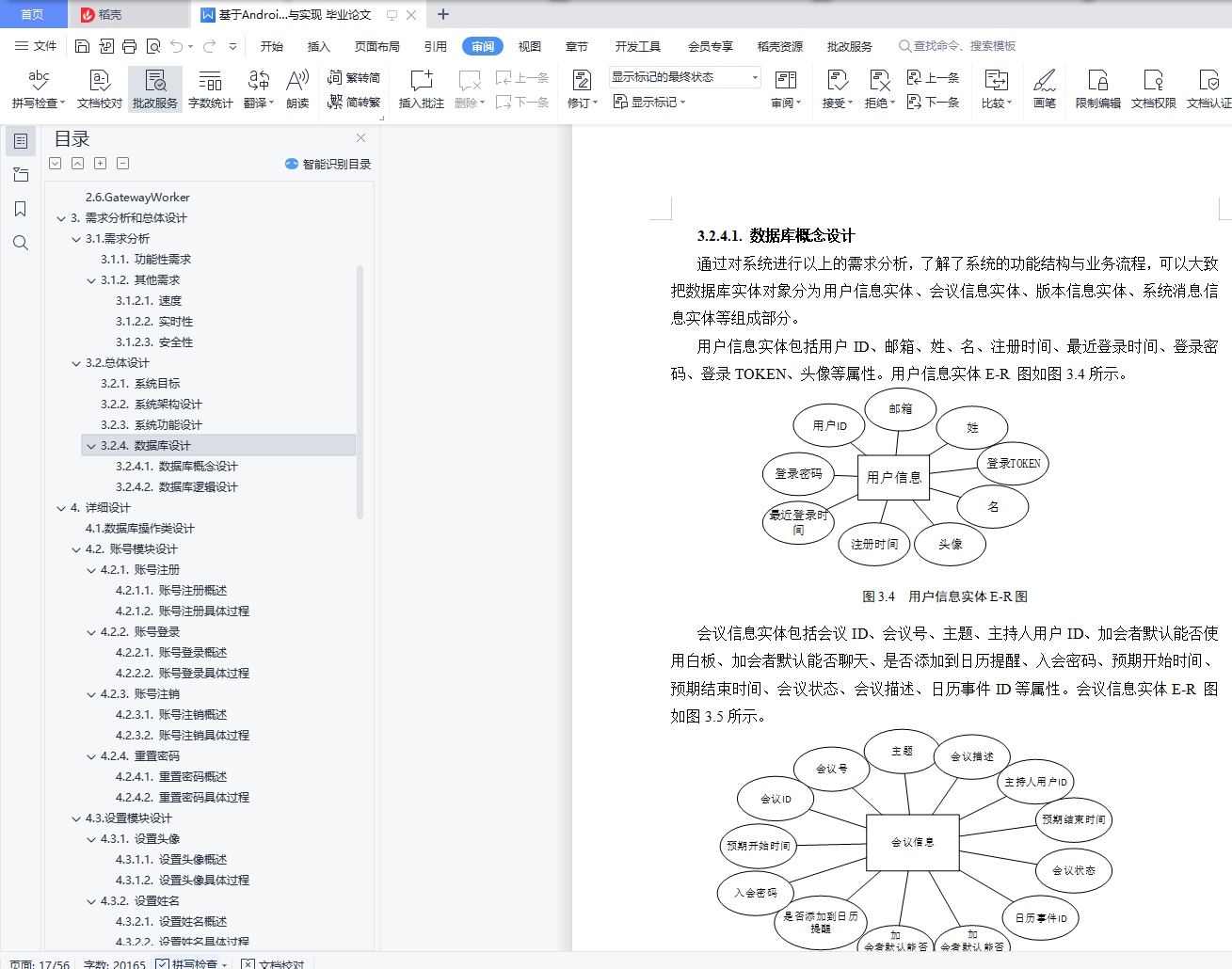Toggle 拼写检查 in the status bar
The width and height of the screenshot is (1232, 969).
pos(186,964)
